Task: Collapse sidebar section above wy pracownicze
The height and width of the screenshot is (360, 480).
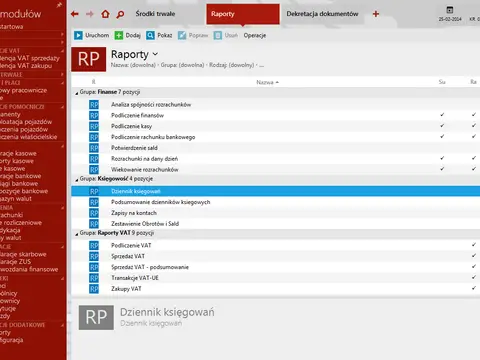Action: pos(62,83)
